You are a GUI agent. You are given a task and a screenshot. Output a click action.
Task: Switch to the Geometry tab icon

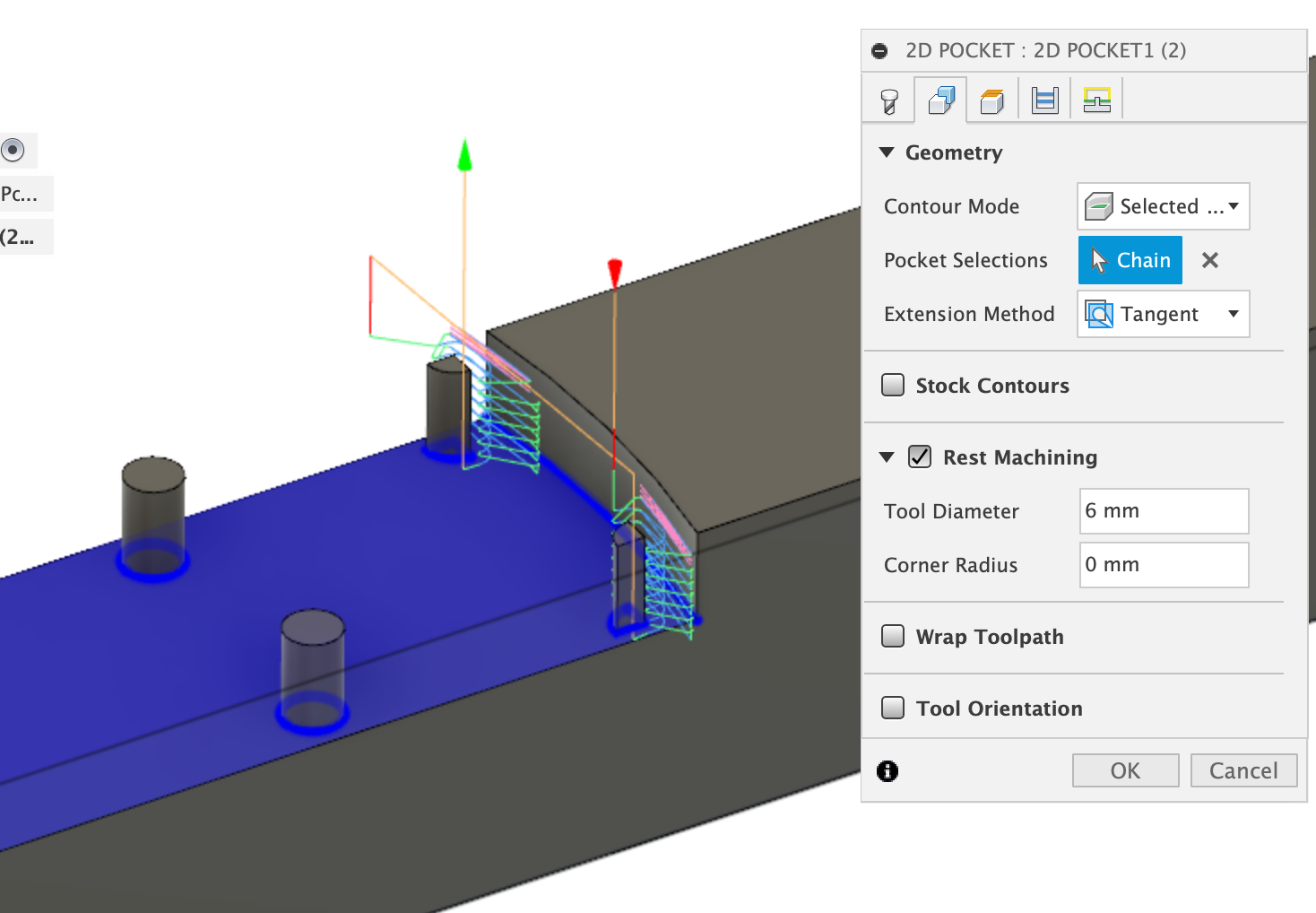point(940,98)
